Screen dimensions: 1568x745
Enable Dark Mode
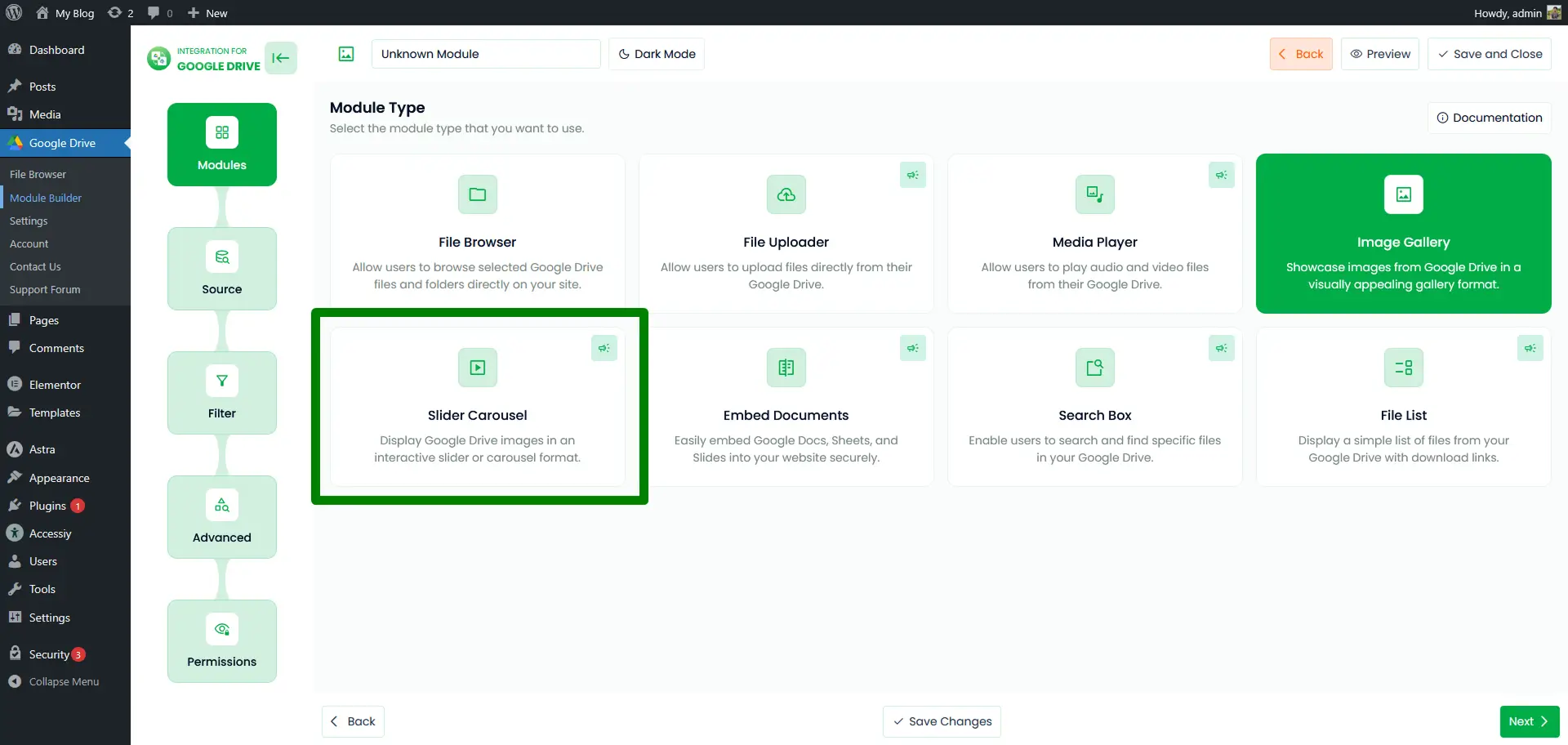657,54
